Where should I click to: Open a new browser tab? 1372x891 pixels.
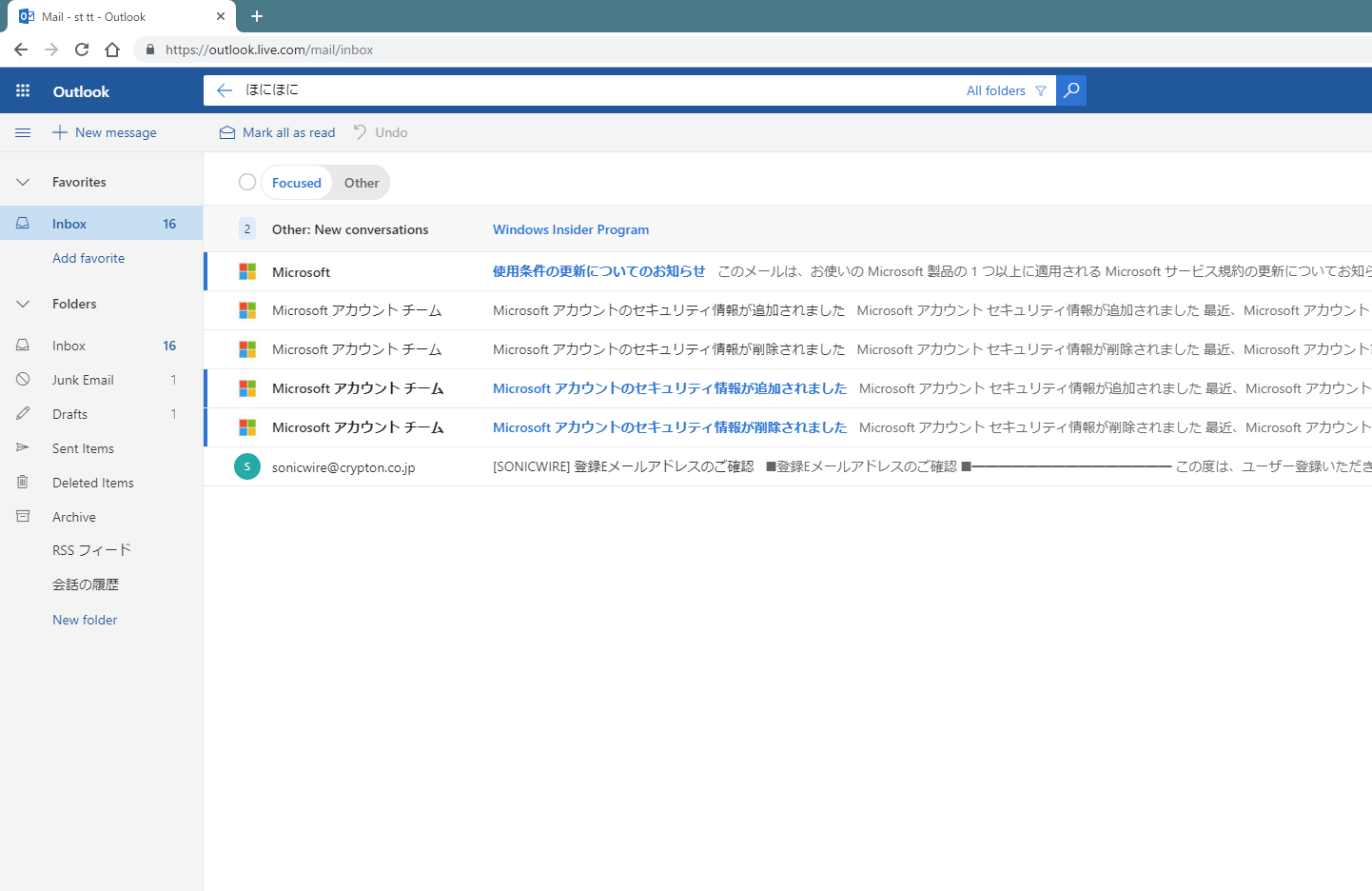[x=257, y=16]
